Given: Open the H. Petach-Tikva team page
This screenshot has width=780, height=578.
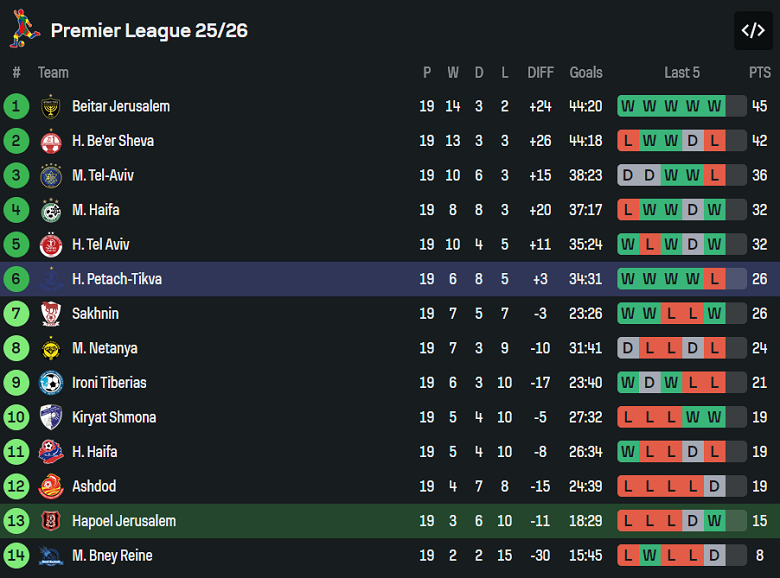Looking at the screenshot, I should (116, 279).
